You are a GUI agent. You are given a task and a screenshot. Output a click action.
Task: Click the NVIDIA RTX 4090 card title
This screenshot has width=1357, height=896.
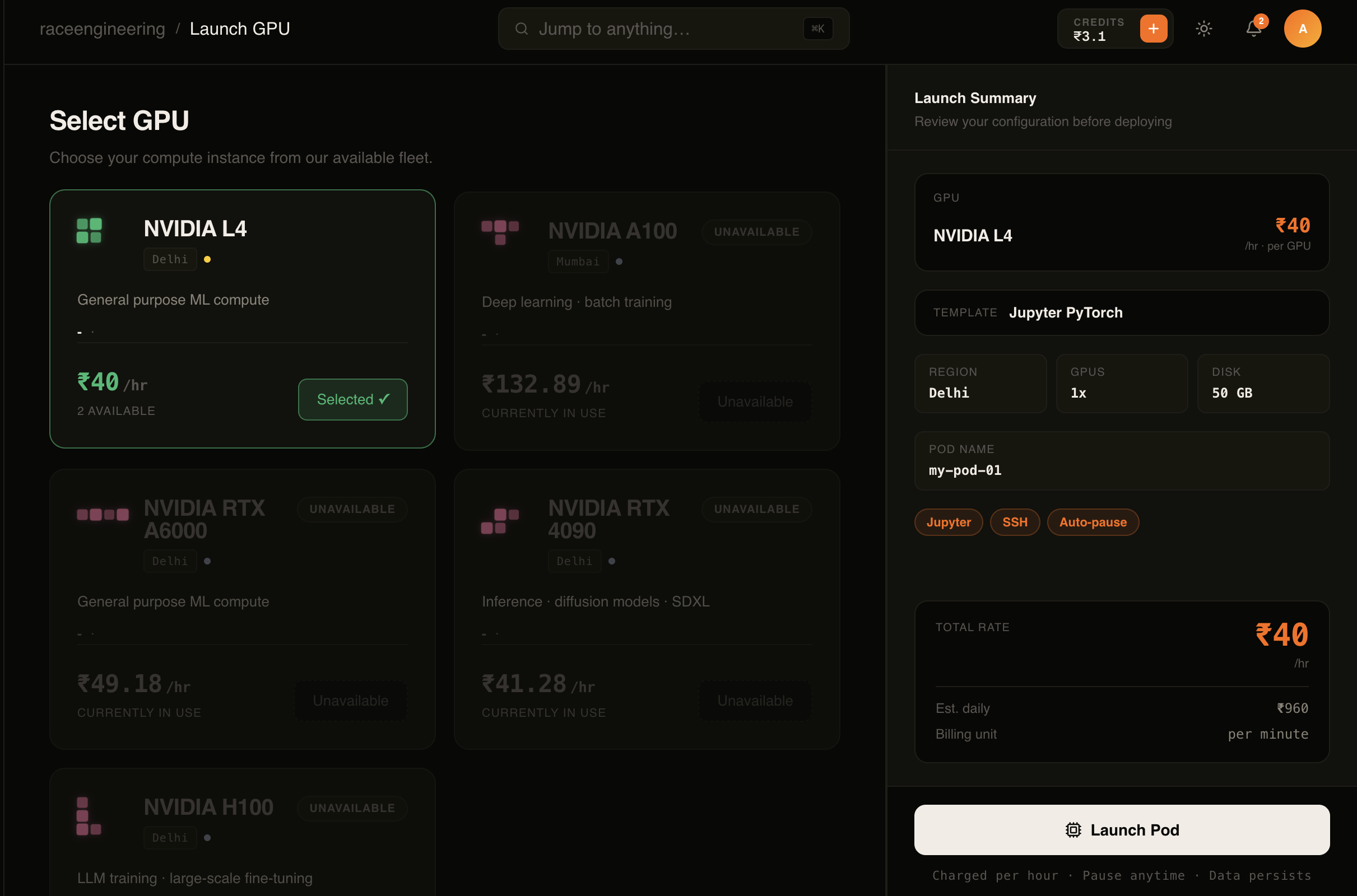pos(608,520)
